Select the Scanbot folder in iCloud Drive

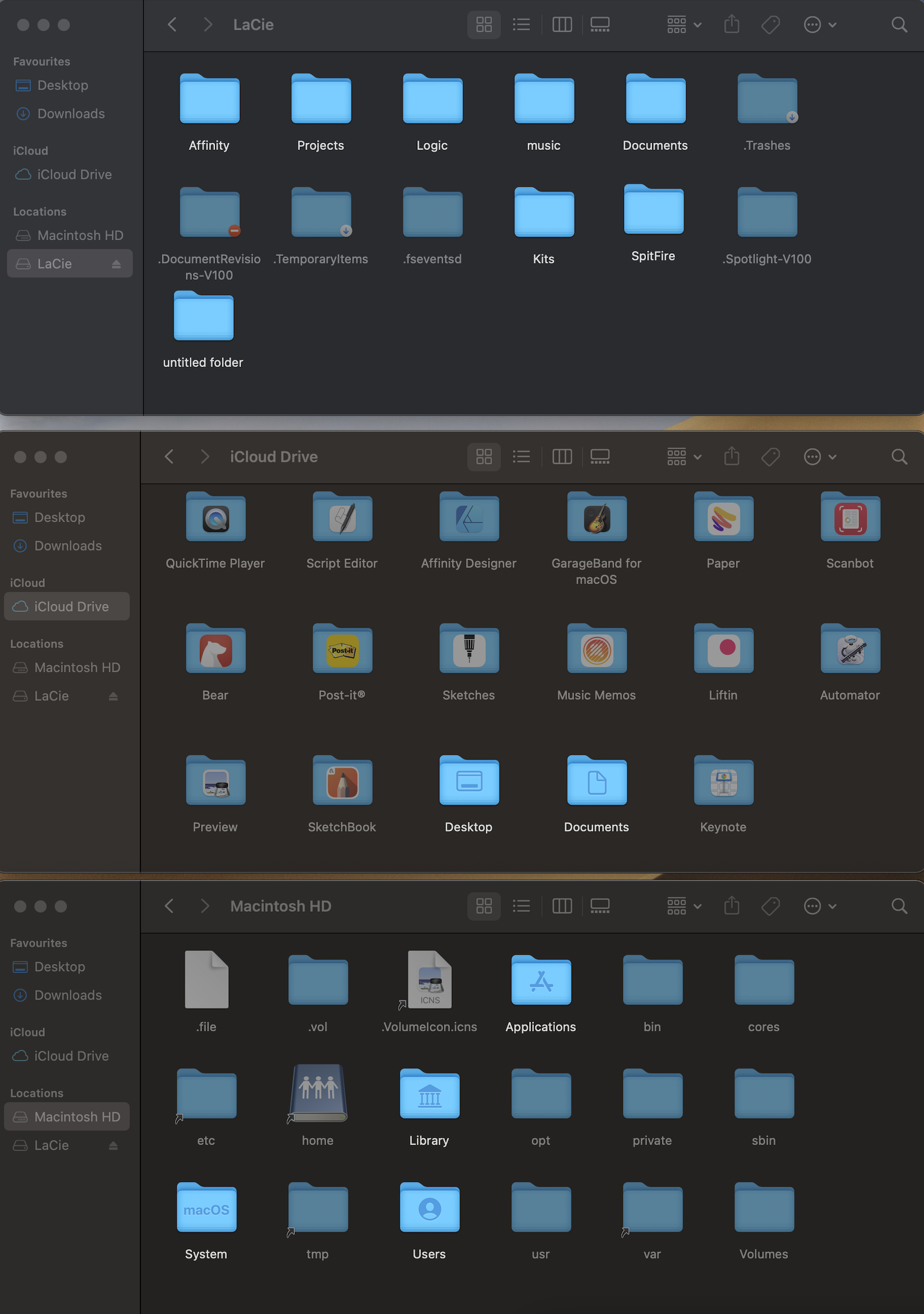pyautogui.click(x=850, y=517)
